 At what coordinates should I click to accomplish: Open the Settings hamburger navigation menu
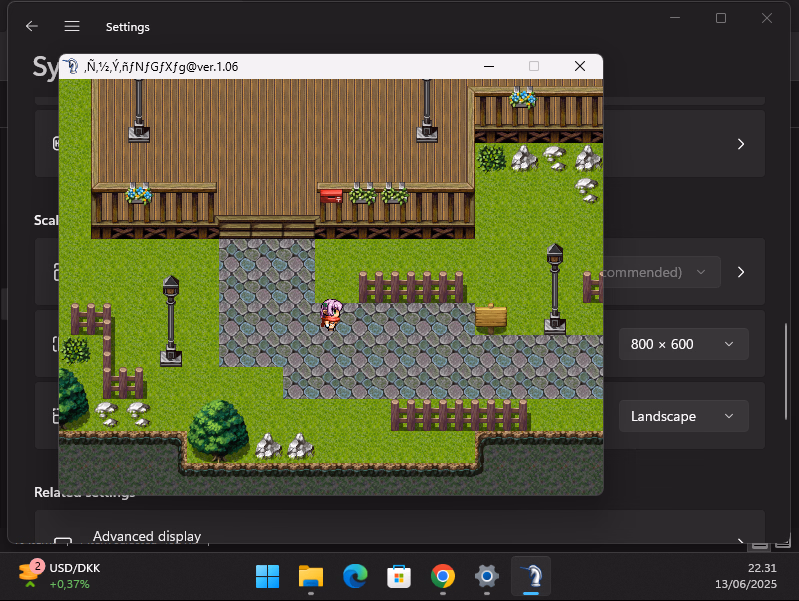(x=72, y=26)
